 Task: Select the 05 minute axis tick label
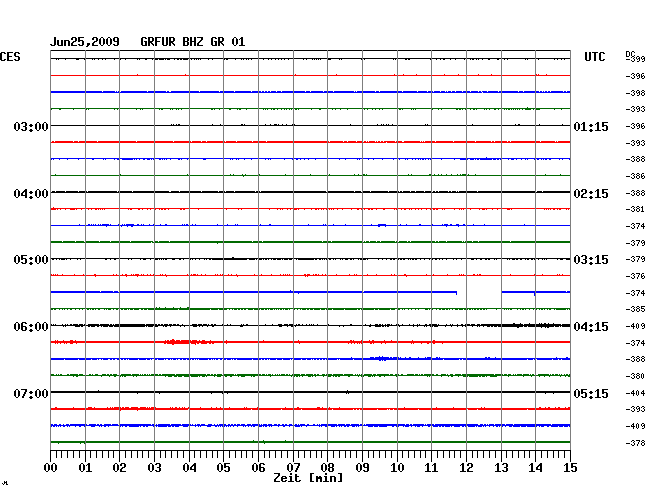223,468
